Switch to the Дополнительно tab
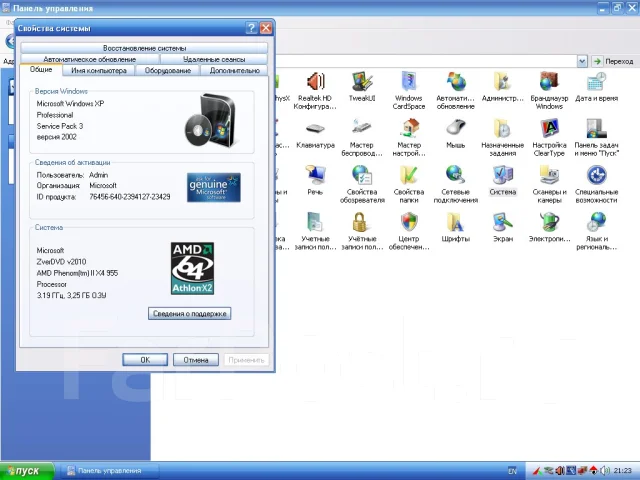The height and width of the screenshot is (480, 640). [234, 70]
